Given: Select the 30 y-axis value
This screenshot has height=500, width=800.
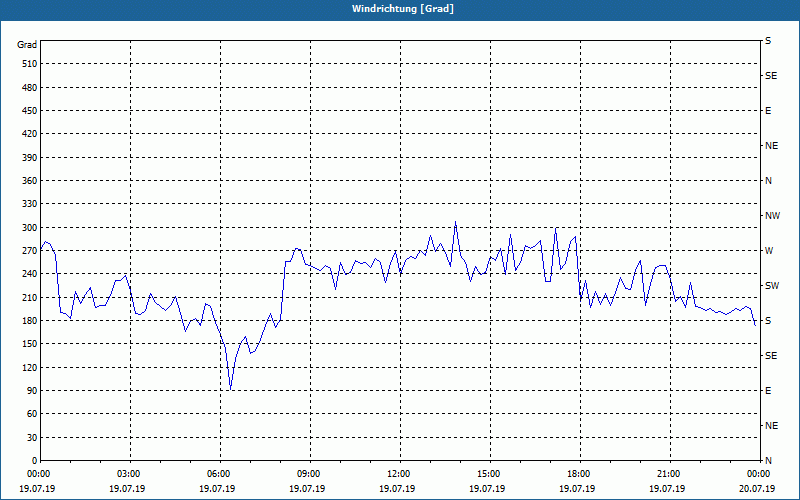Looking at the screenshot, I should pos(32,438).
